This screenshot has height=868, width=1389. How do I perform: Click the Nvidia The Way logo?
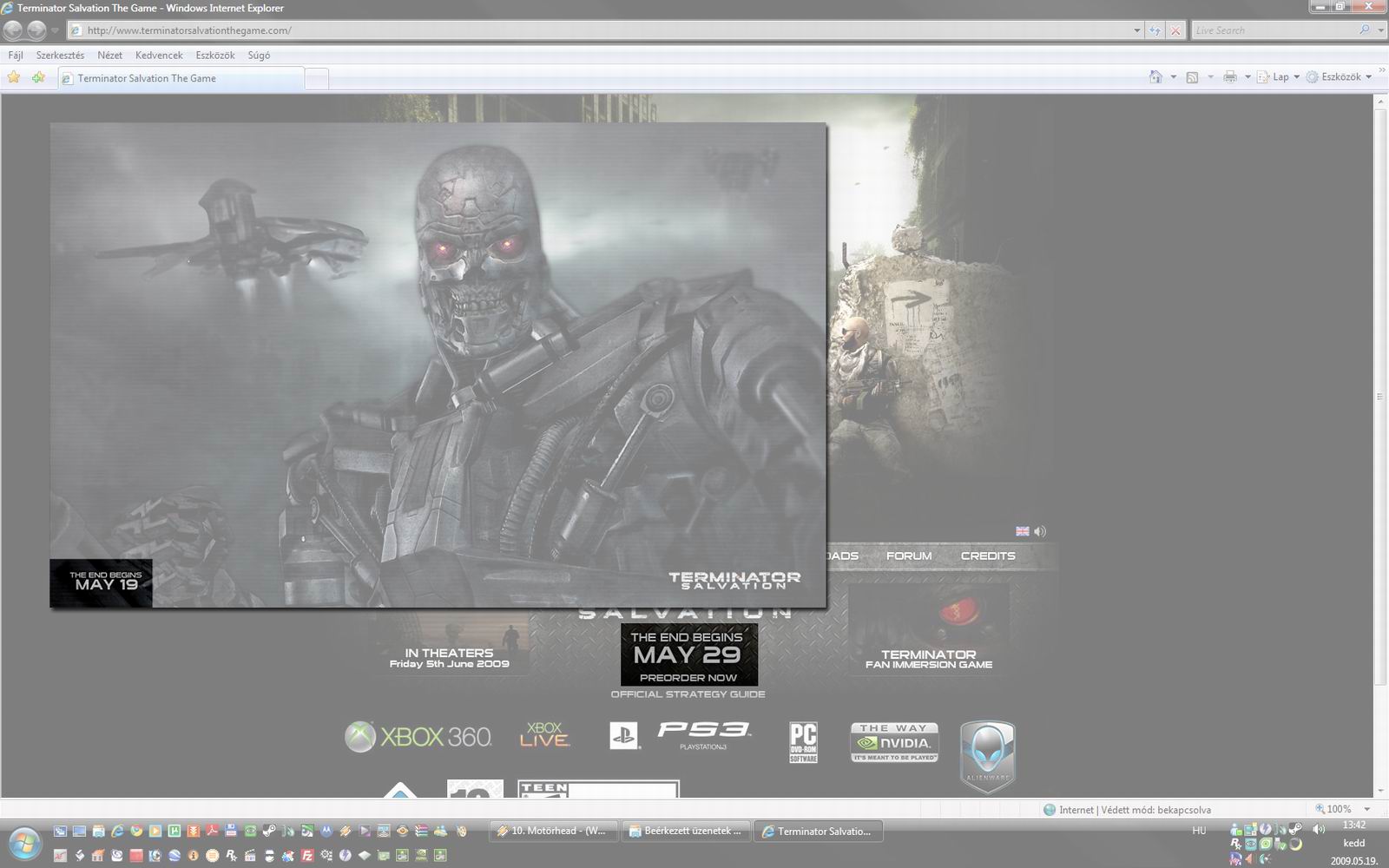[894, 742]
